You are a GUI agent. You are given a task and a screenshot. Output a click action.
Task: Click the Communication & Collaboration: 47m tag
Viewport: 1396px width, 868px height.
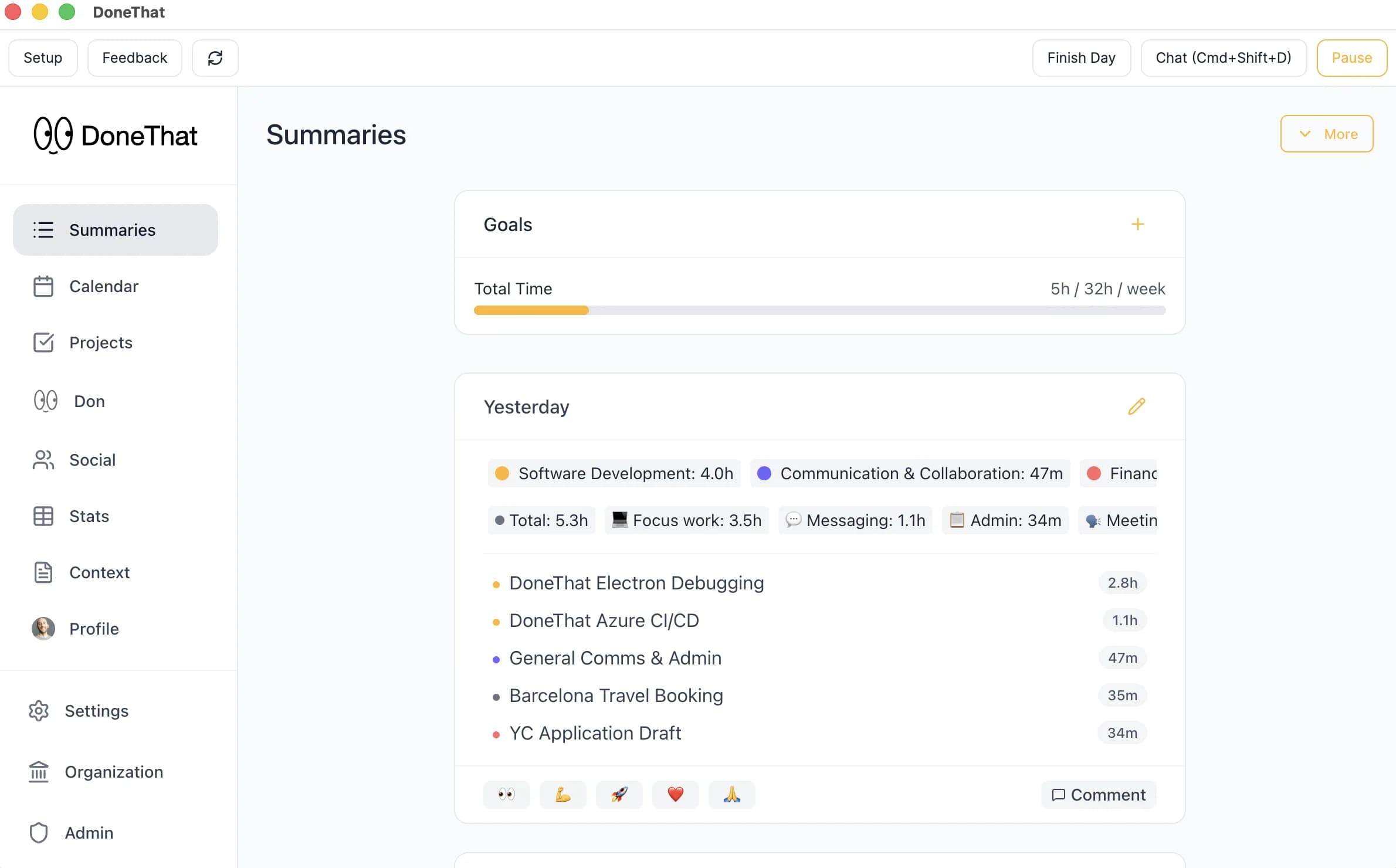pos(910,473)
